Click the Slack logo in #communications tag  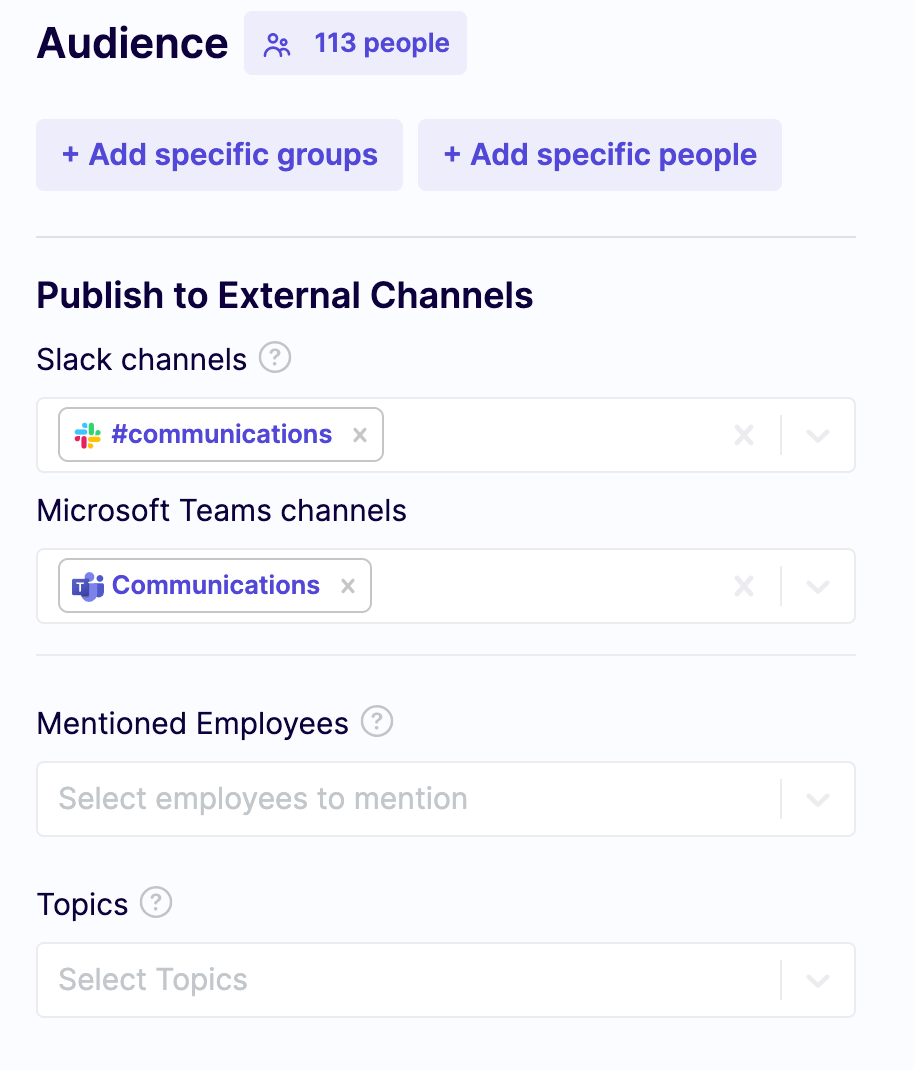coord(88,435)
